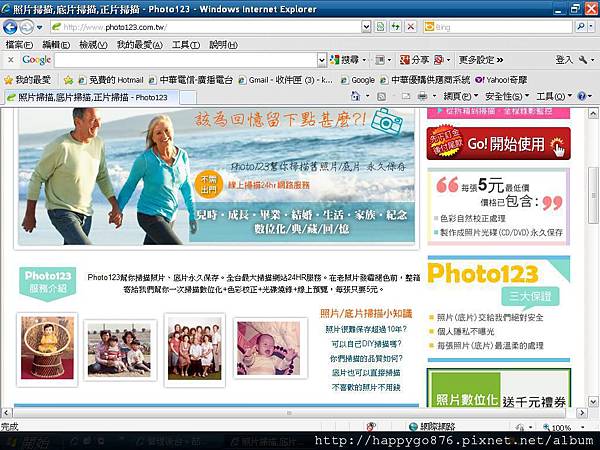Select the 照片掃描 - Photo123 tab
Screen dimensions: 600x450
tap(91, 97)
